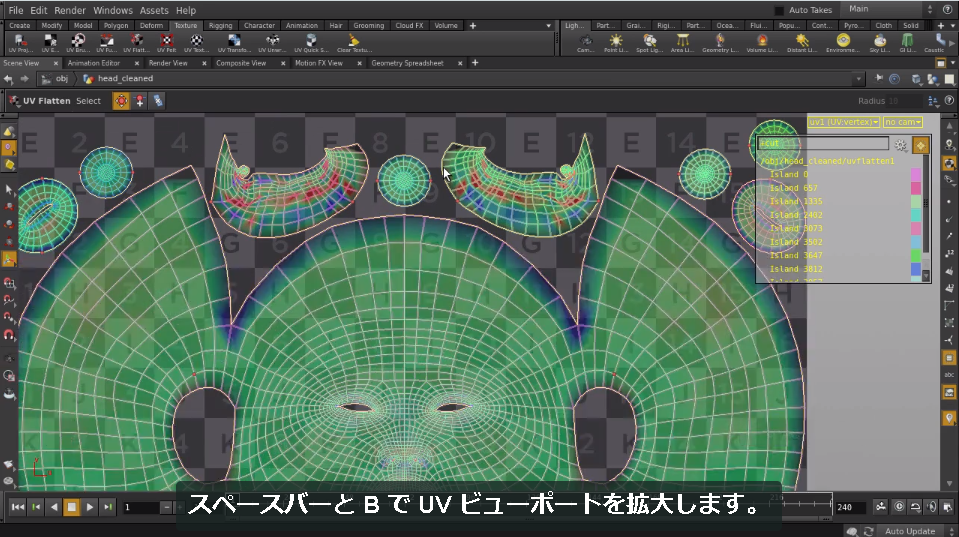Select Island 1335 in the list
This screenshot has width=959, height=537.
pyautogui.click(x=796, y=201)
